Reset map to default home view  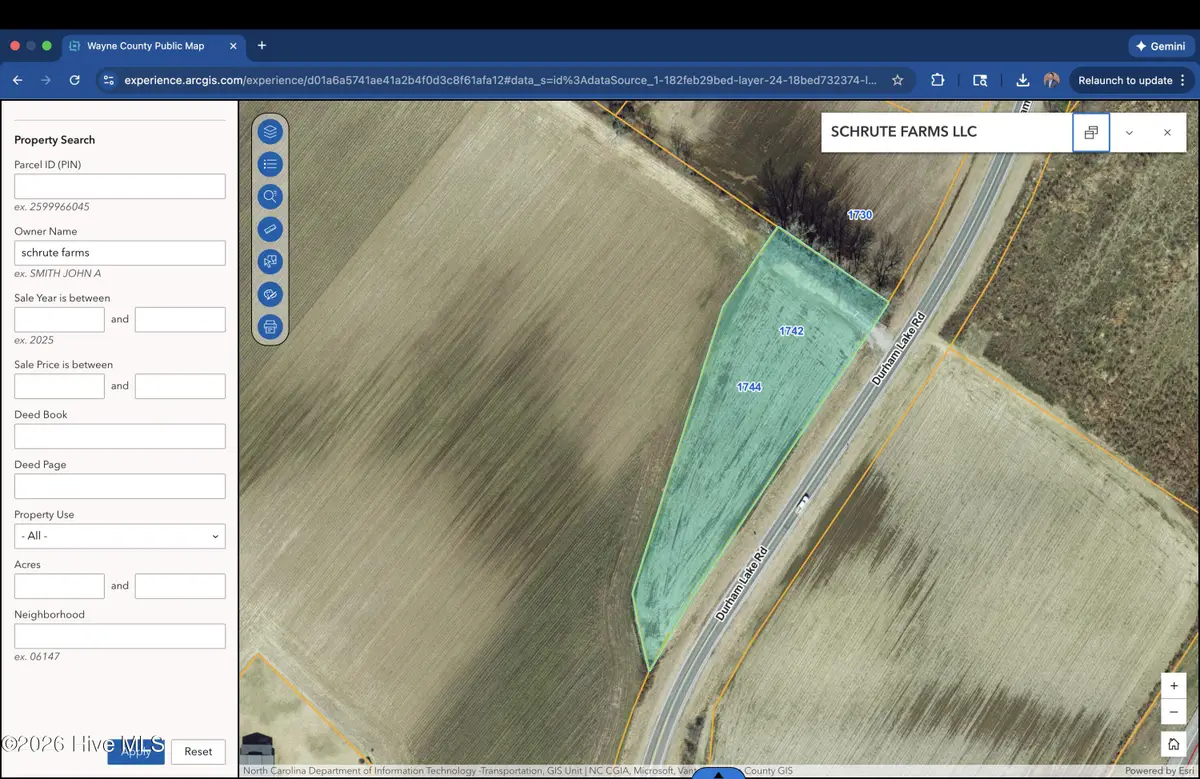point(1173,743)
